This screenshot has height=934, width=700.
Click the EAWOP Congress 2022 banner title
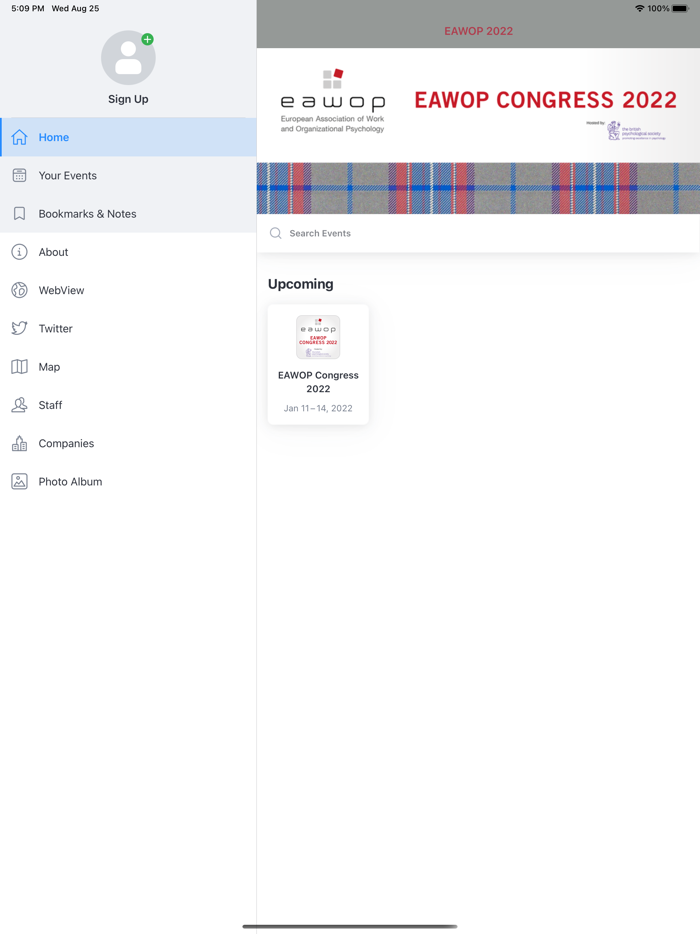click(x=546, y=100)
